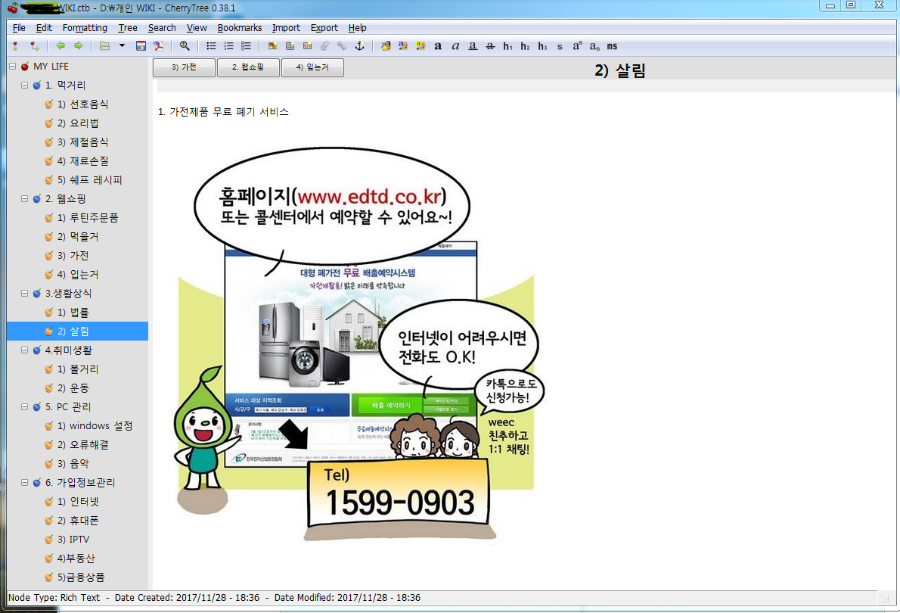The image size is (900, 613).
Task: Toggle heading h3 formatting
Action: click(x=542, y=46)
